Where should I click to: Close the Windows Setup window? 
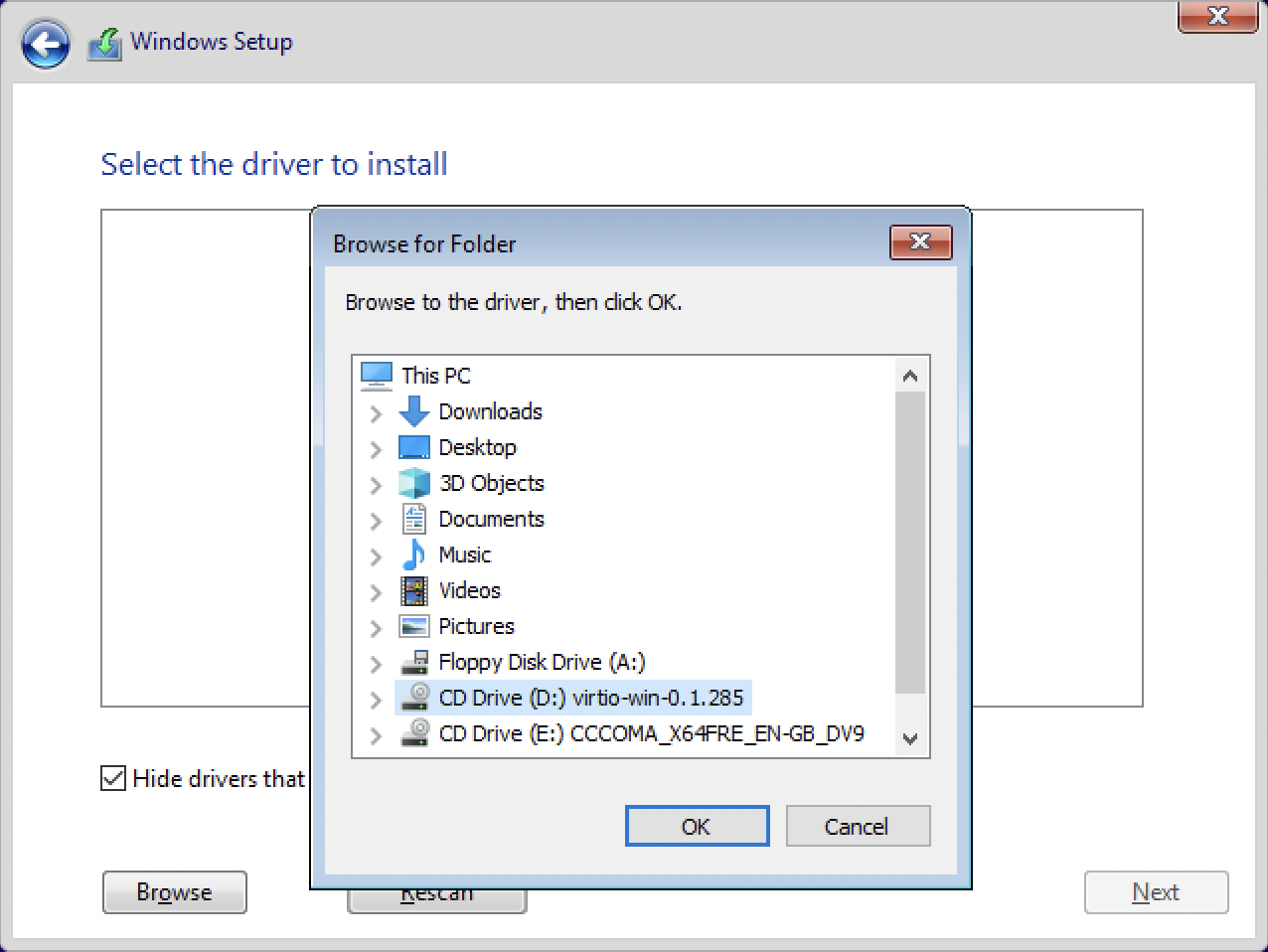pos(1217,16)
